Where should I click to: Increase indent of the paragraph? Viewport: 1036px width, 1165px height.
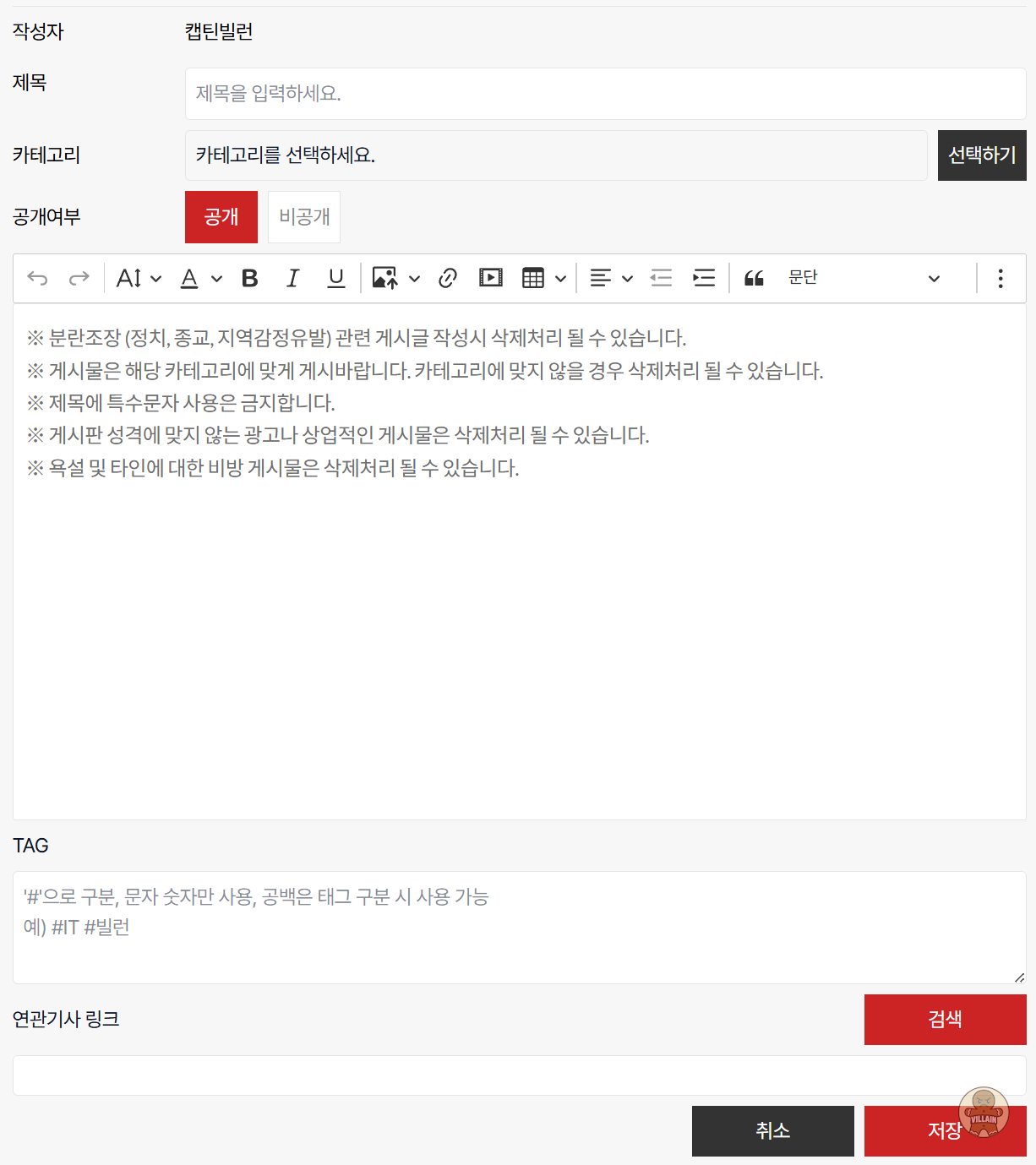pyautogui.click(x=704, y=278)
